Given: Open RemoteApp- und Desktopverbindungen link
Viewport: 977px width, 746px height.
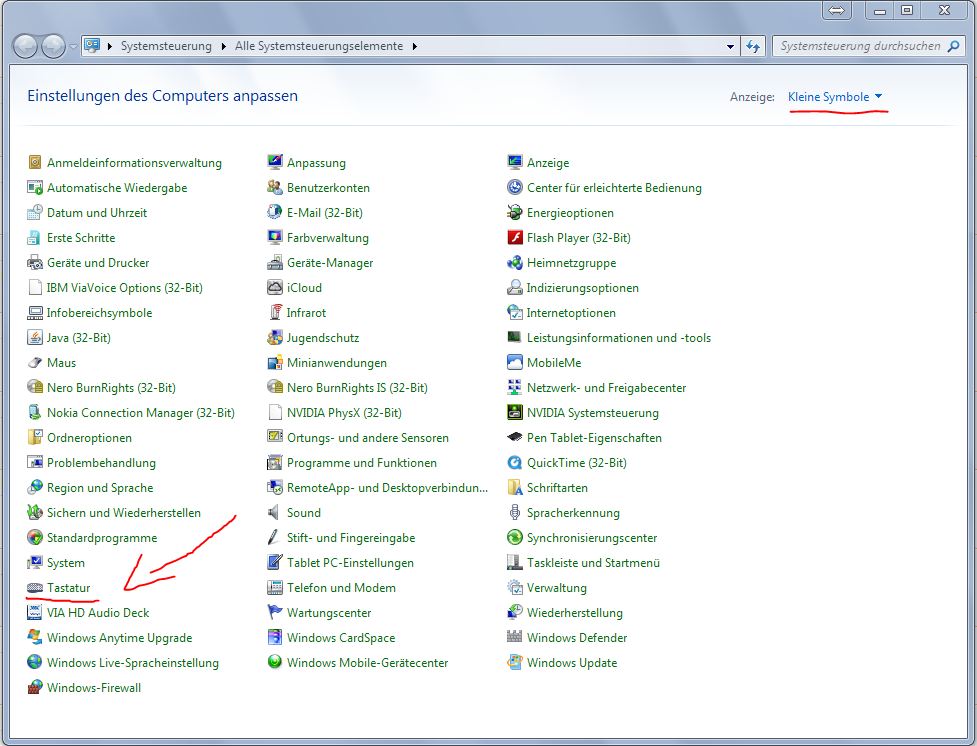Looking at the screenshot, I should [387, 487].
